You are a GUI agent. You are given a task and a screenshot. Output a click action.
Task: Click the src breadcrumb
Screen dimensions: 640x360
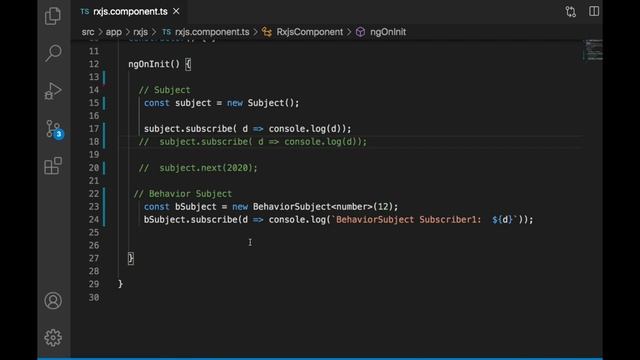pyautogui.click(x=88, y=32)
